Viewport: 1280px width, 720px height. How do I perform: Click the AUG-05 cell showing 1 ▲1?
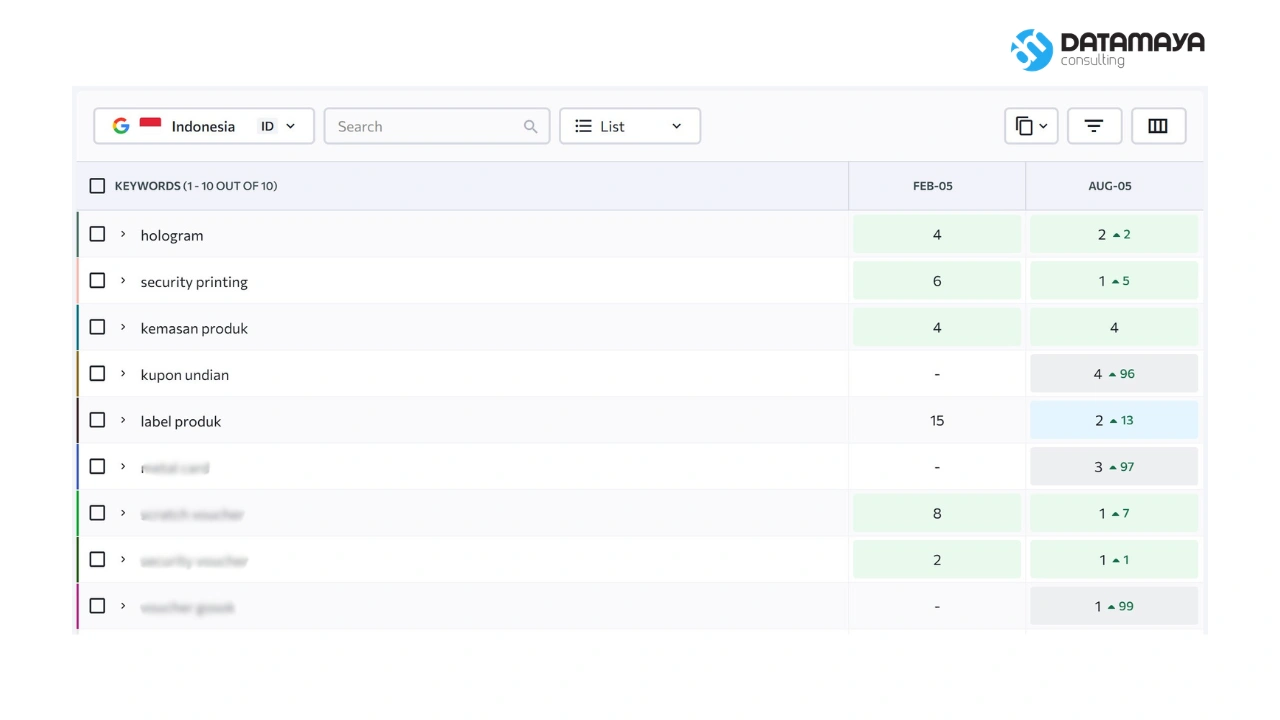[x=1114, y=560]
